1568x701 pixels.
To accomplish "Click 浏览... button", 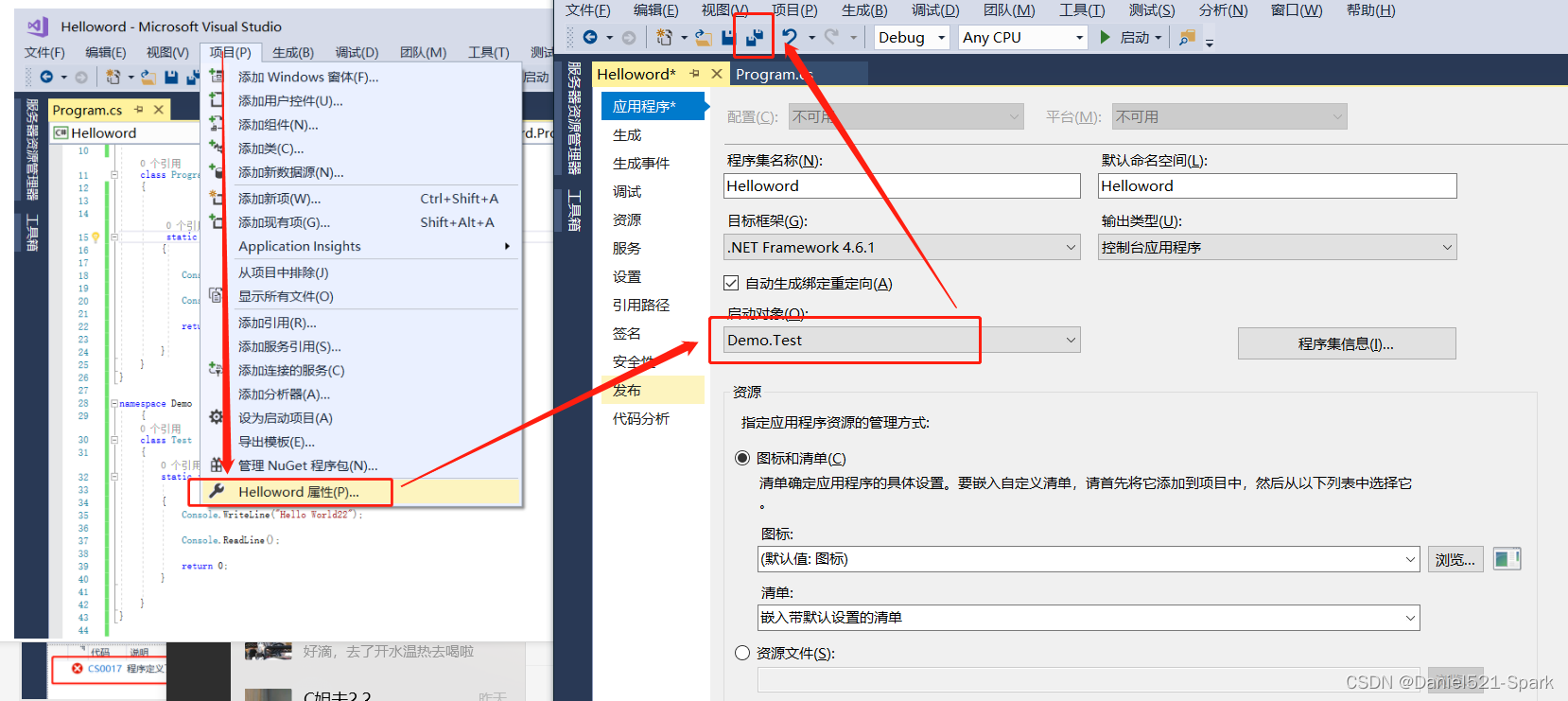I will [1455, 559].
